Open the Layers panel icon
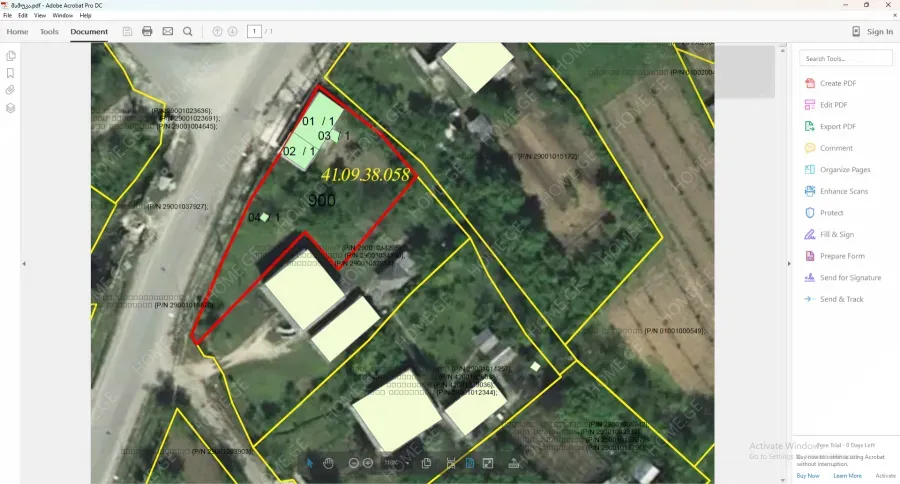Screen dimensions: 900x484 (10, 108)
